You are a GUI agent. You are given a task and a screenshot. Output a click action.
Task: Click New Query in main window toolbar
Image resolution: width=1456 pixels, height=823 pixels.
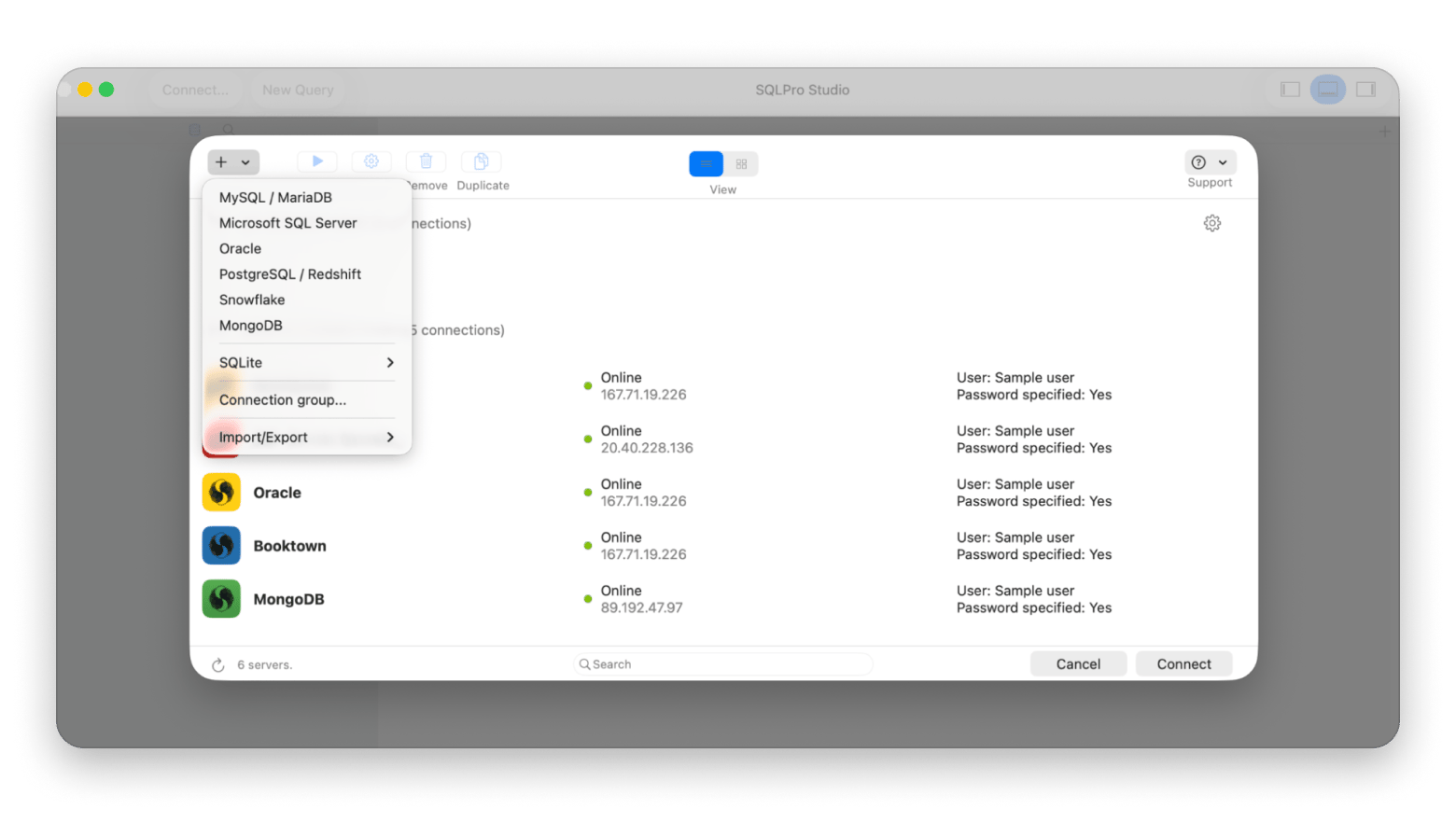tap(298, 90)
